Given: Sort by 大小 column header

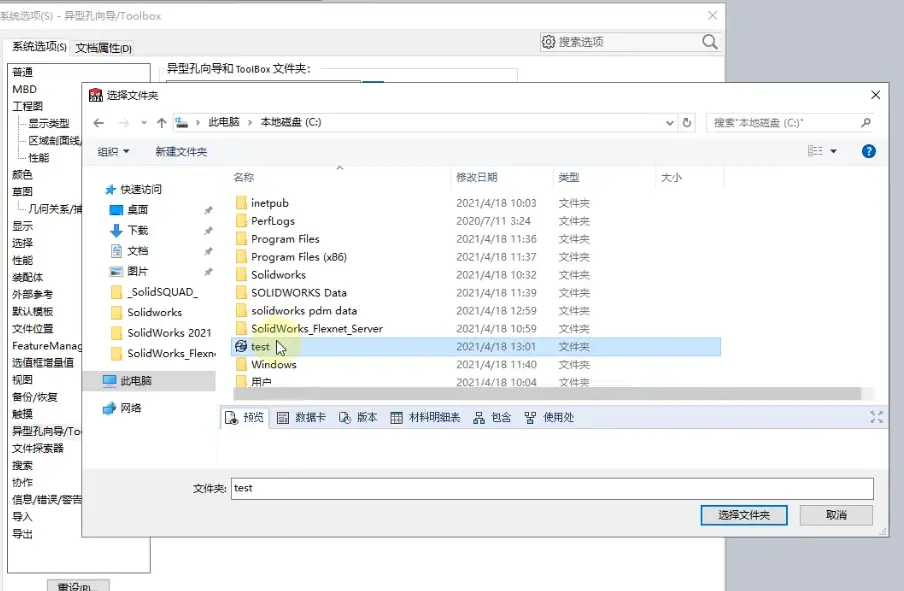Looking at the screenshot, I should pos(671,178).
